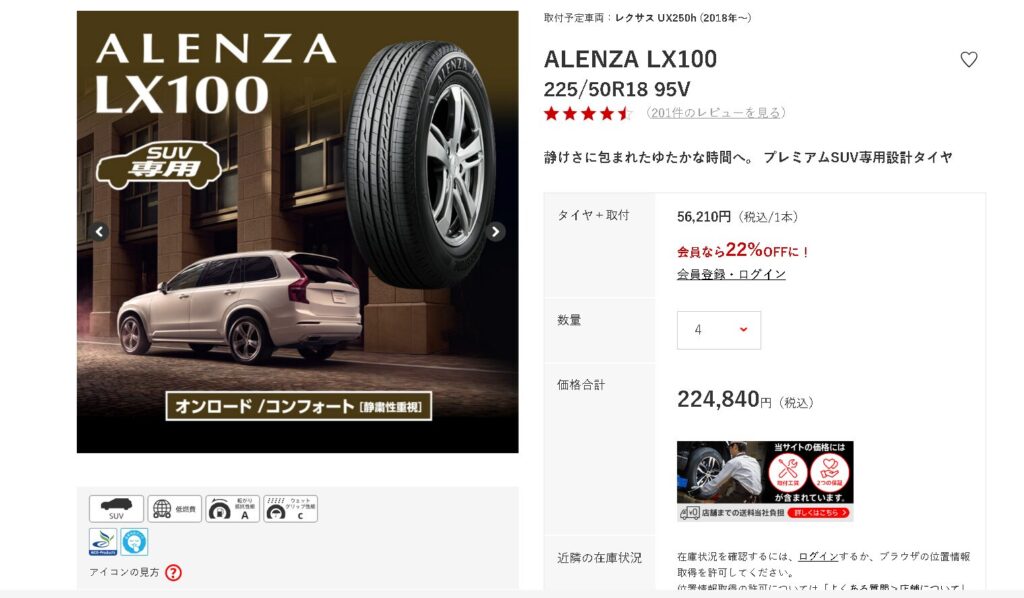Viewport: 1024px width, 598px height.
Task: Click the member registration and login link
Action: click(x=731, y=274)
